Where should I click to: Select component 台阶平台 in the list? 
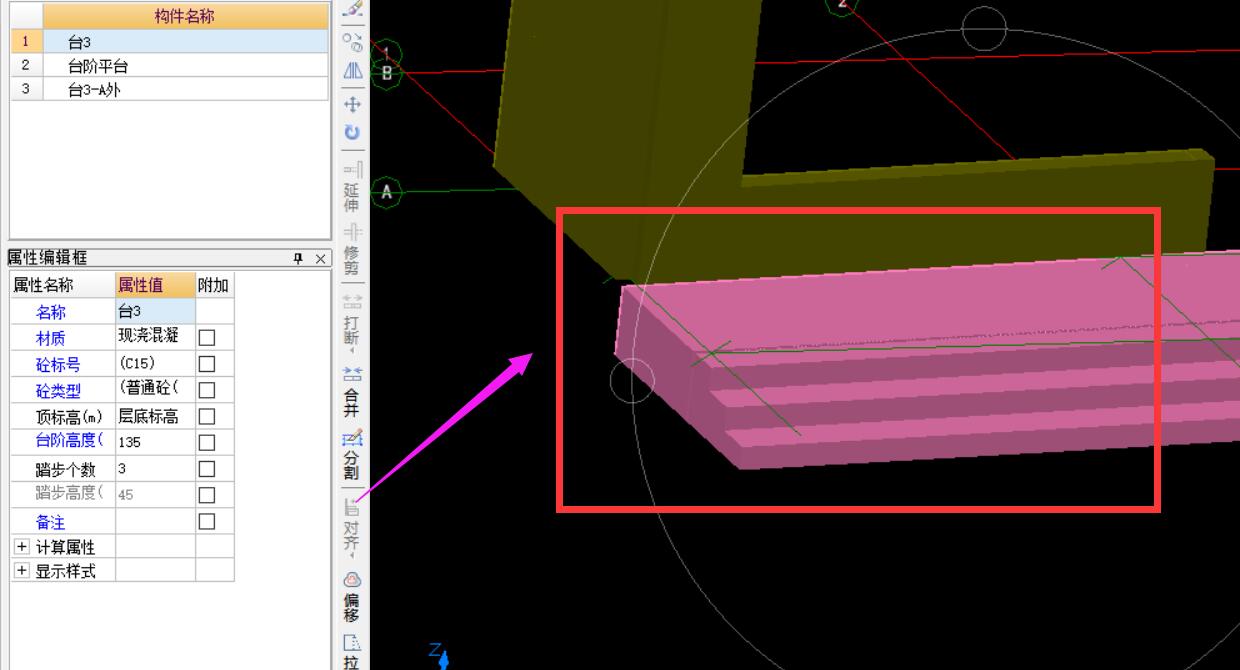[185, 65]
